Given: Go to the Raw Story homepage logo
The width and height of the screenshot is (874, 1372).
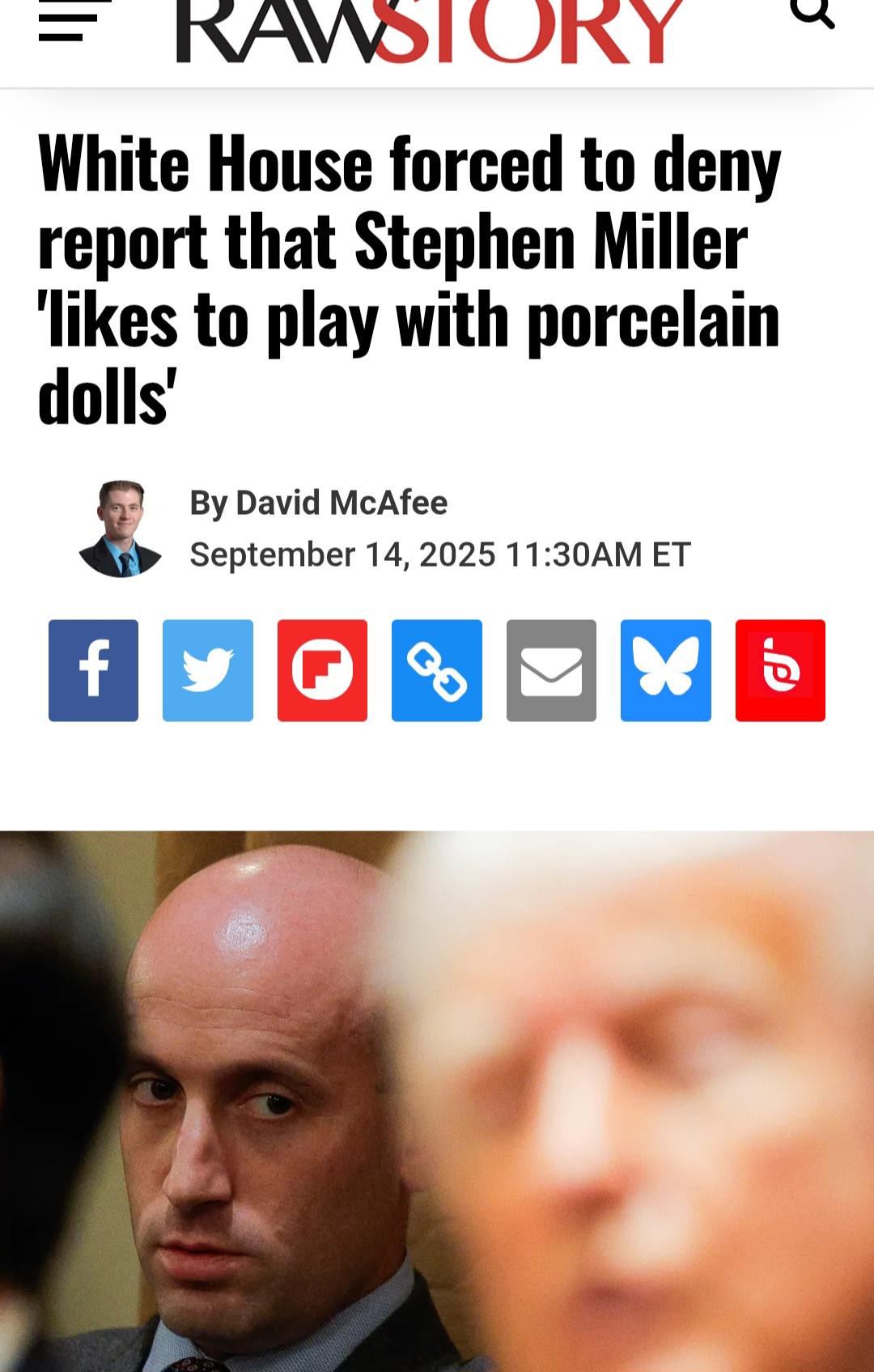Looking at the screenshot, I should [431, 31].
